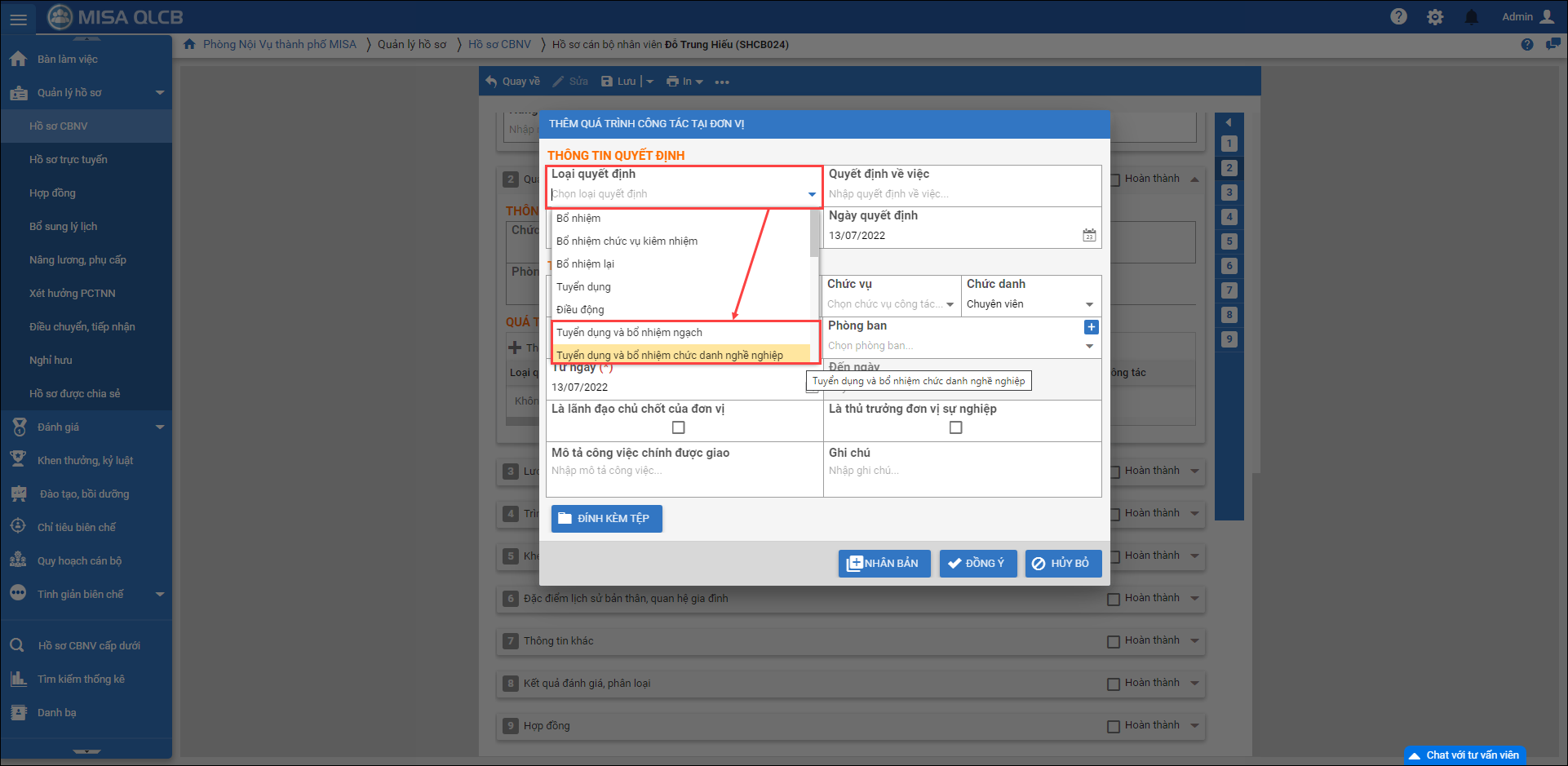Open the Phòng ban dropdown arrow
Screen dimensions: 1568x766
pyautogui.click(x=1089, y=347)
